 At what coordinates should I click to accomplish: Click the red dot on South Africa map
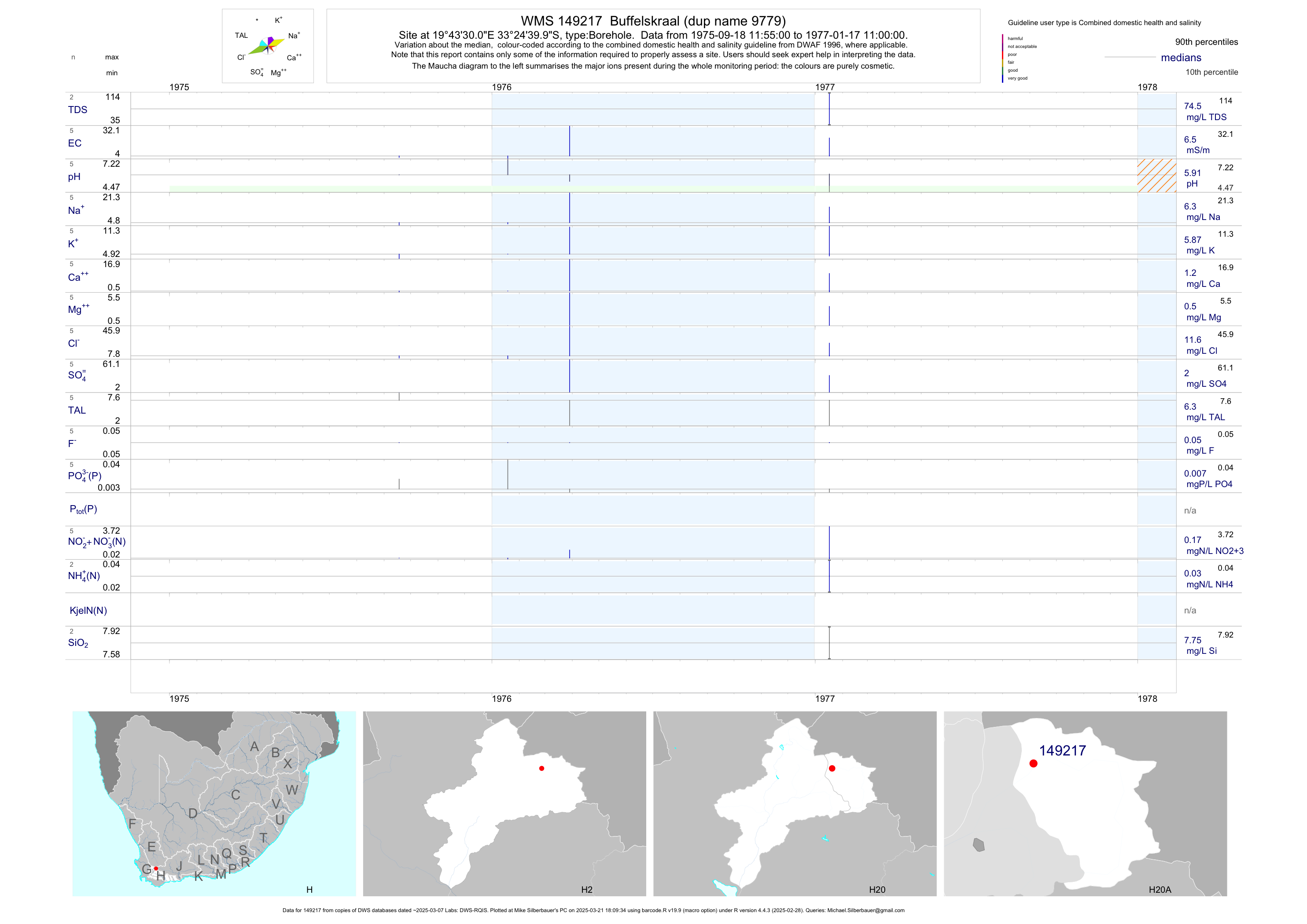[156, 868]
